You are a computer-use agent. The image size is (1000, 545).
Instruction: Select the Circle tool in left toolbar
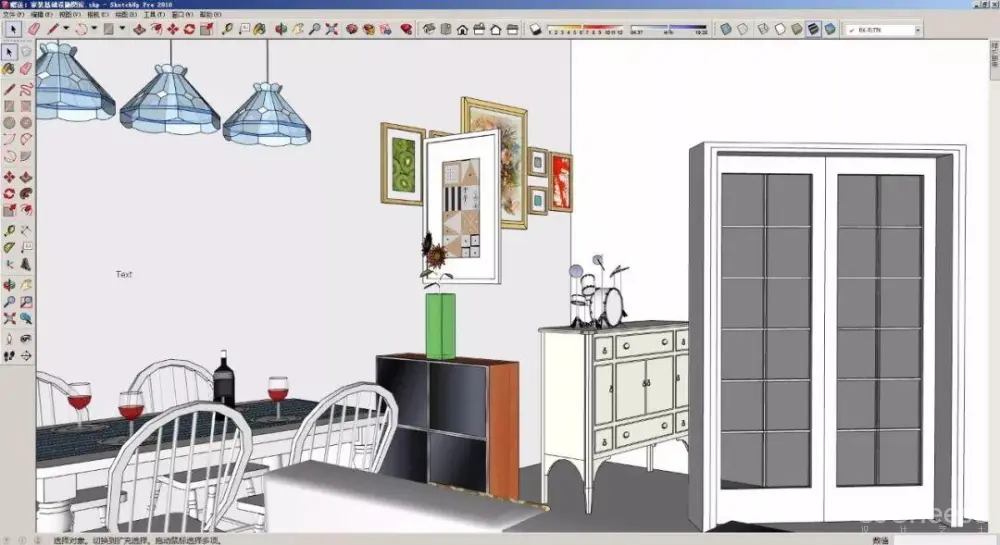pos(9,123)
